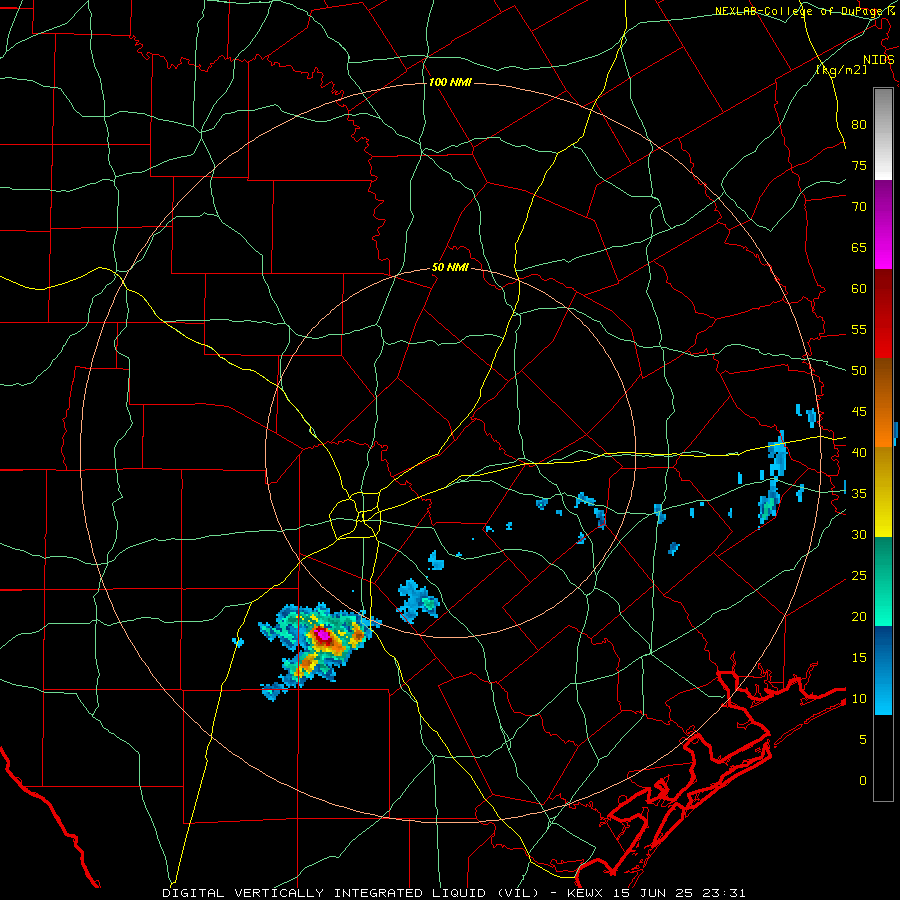Screen dimensions: 900x900
Task: Click the legend value 15
Action: (x=859, y=657)
